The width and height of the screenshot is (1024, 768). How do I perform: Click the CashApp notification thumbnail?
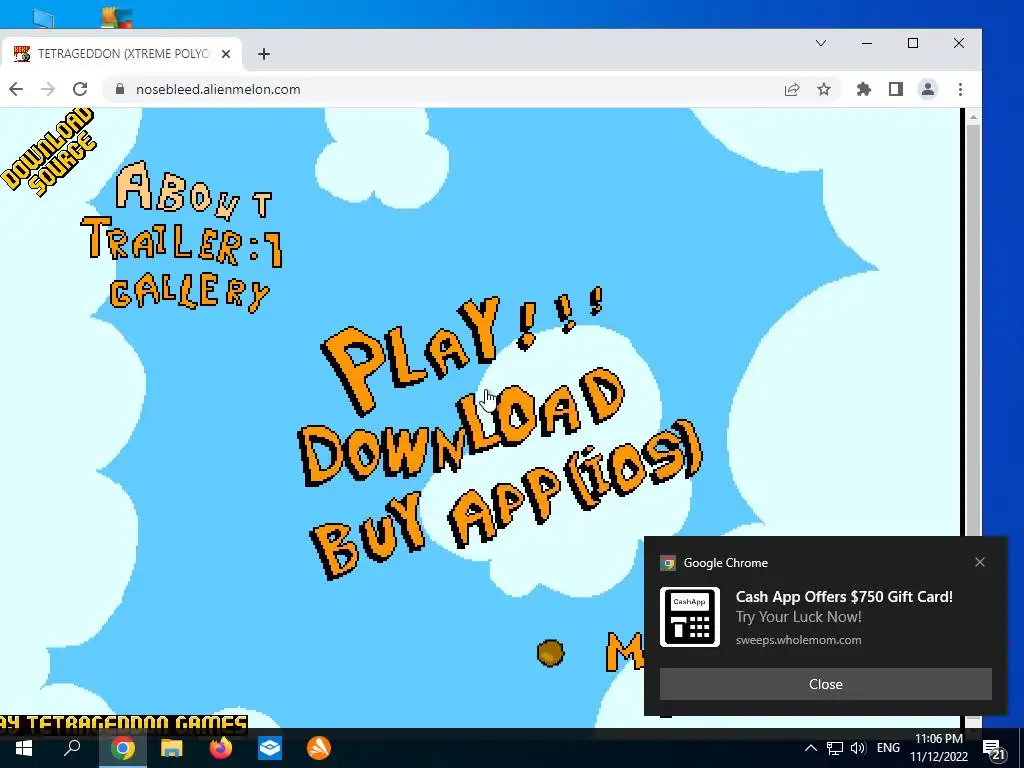coord(690,617)
